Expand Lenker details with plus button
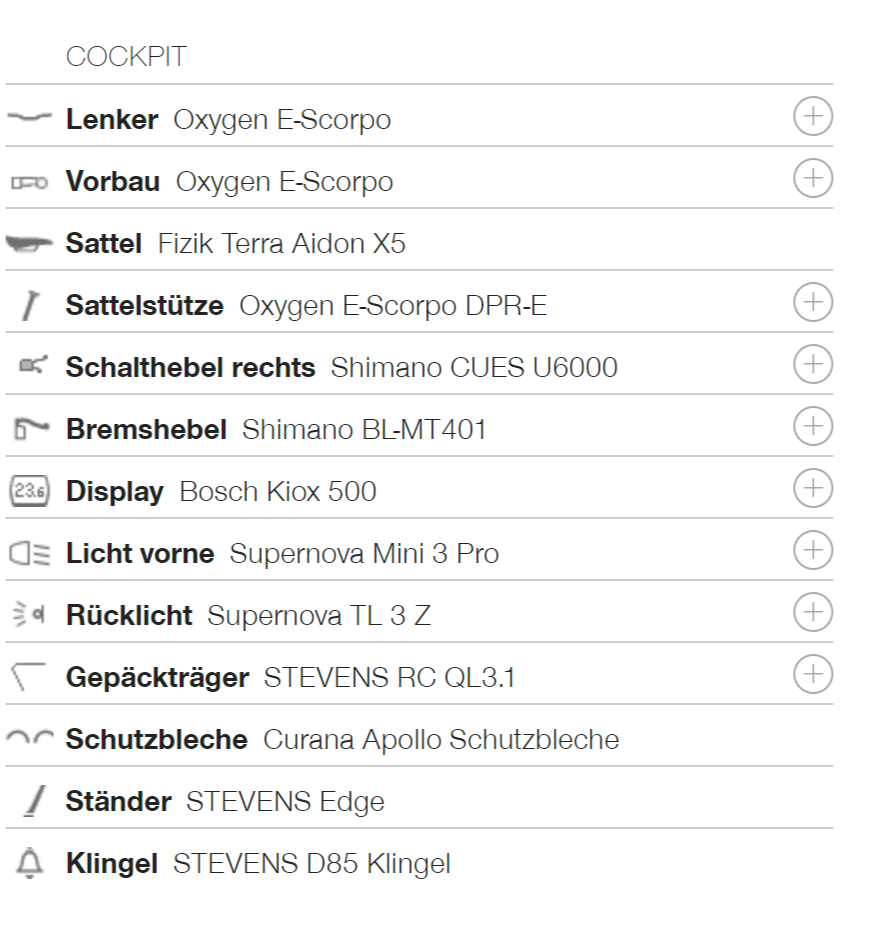 click(x=813, y=116)
